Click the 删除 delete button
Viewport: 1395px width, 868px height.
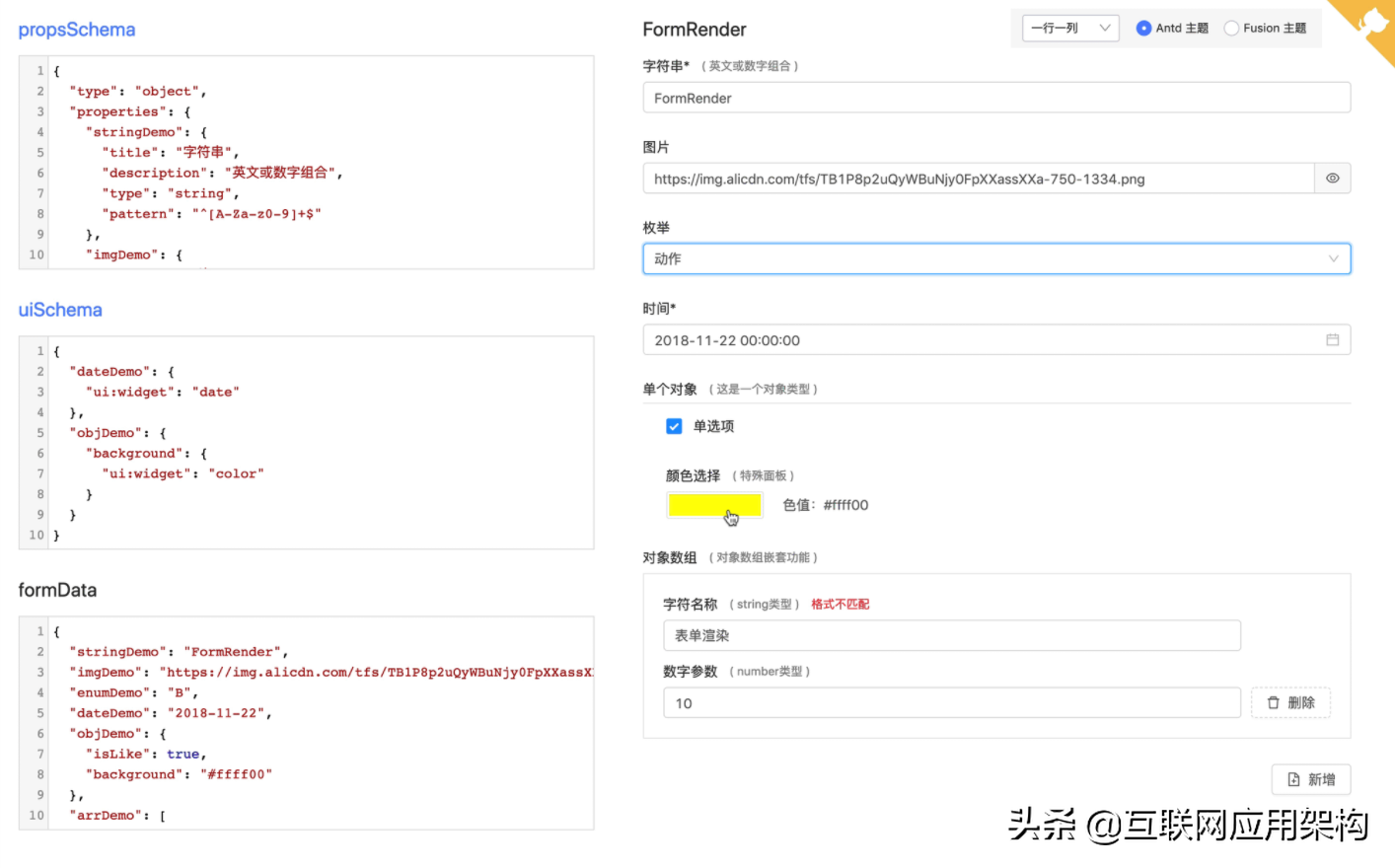pos(1290,702)
